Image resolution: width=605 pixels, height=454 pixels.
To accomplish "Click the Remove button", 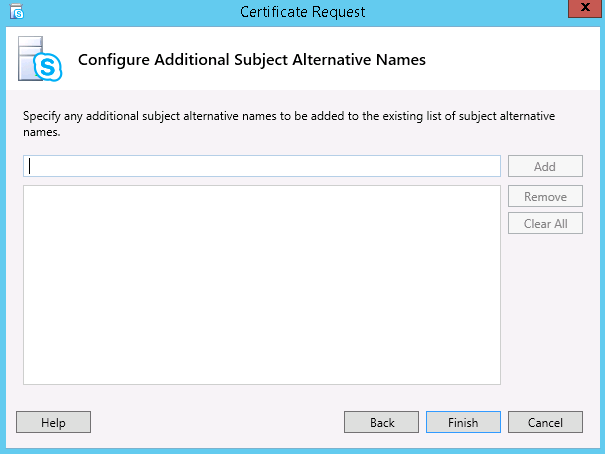I will point(545,196).
